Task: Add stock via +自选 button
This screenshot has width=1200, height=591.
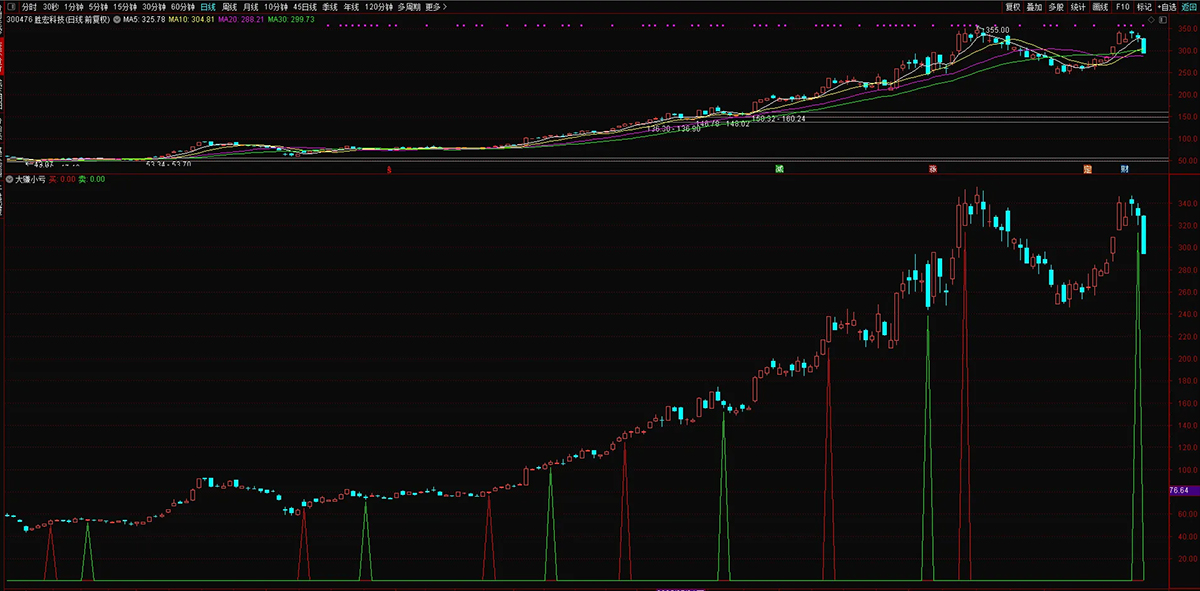Action: pyautogui.click(x=1168, y=6)
